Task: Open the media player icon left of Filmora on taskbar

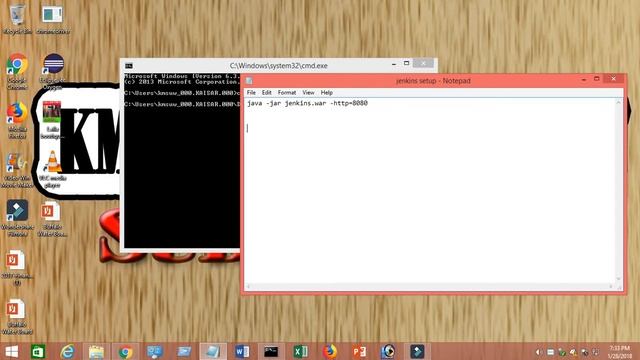Action: (x=388, y=351)
